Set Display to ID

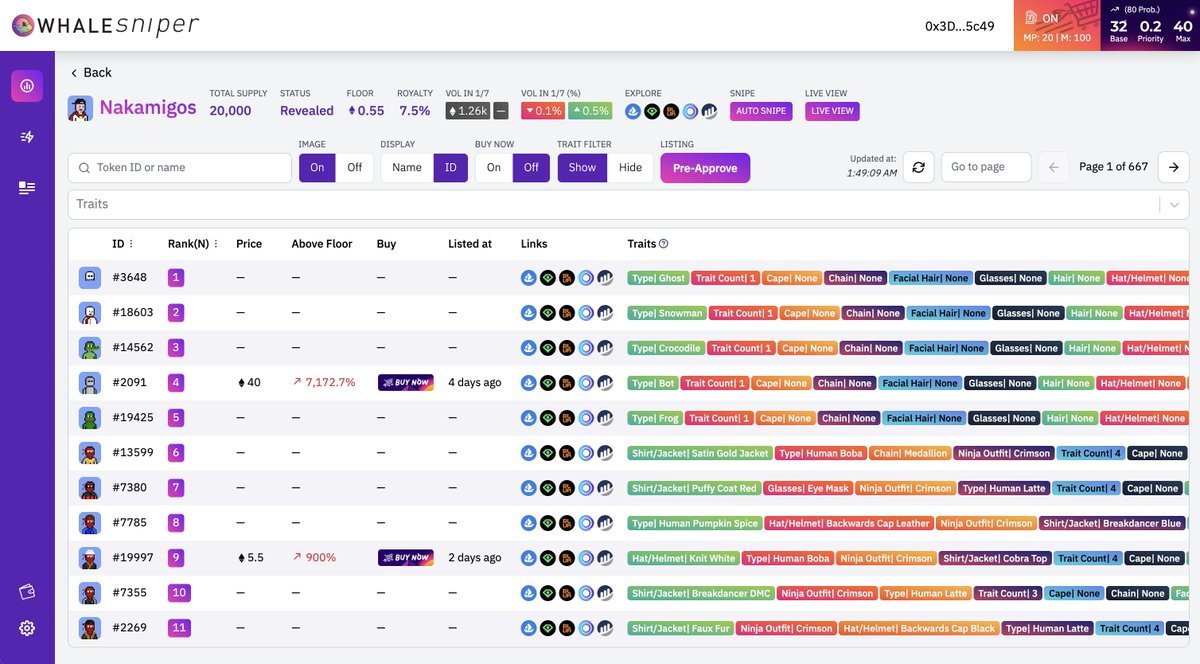[450, 167]
